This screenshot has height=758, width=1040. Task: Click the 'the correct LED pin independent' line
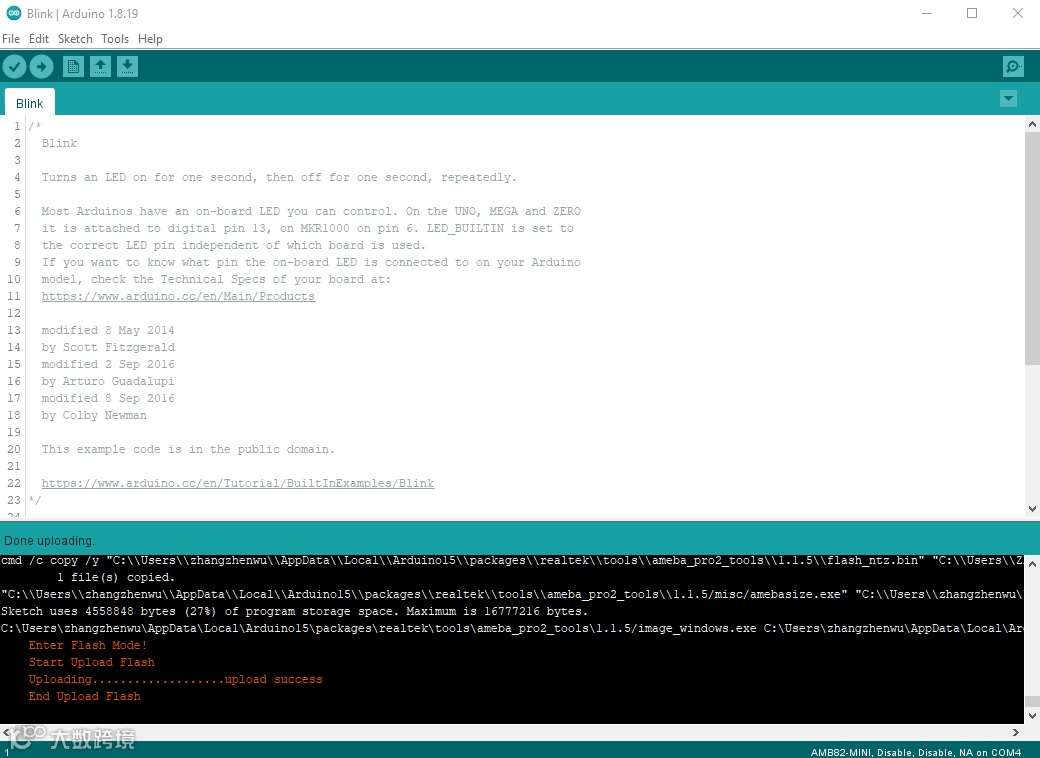click(233, 245)
